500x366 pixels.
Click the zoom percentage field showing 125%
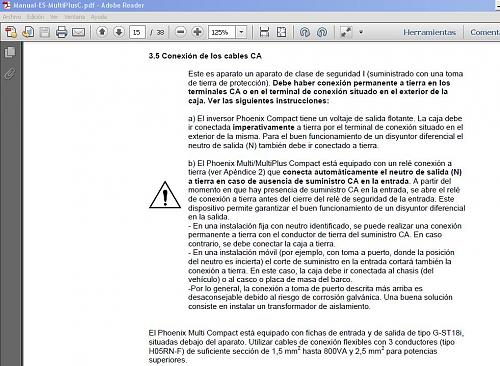(222, 32)
